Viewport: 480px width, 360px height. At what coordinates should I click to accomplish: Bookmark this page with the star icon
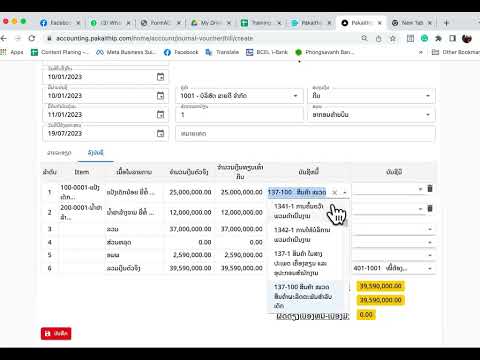coord(393,39)
